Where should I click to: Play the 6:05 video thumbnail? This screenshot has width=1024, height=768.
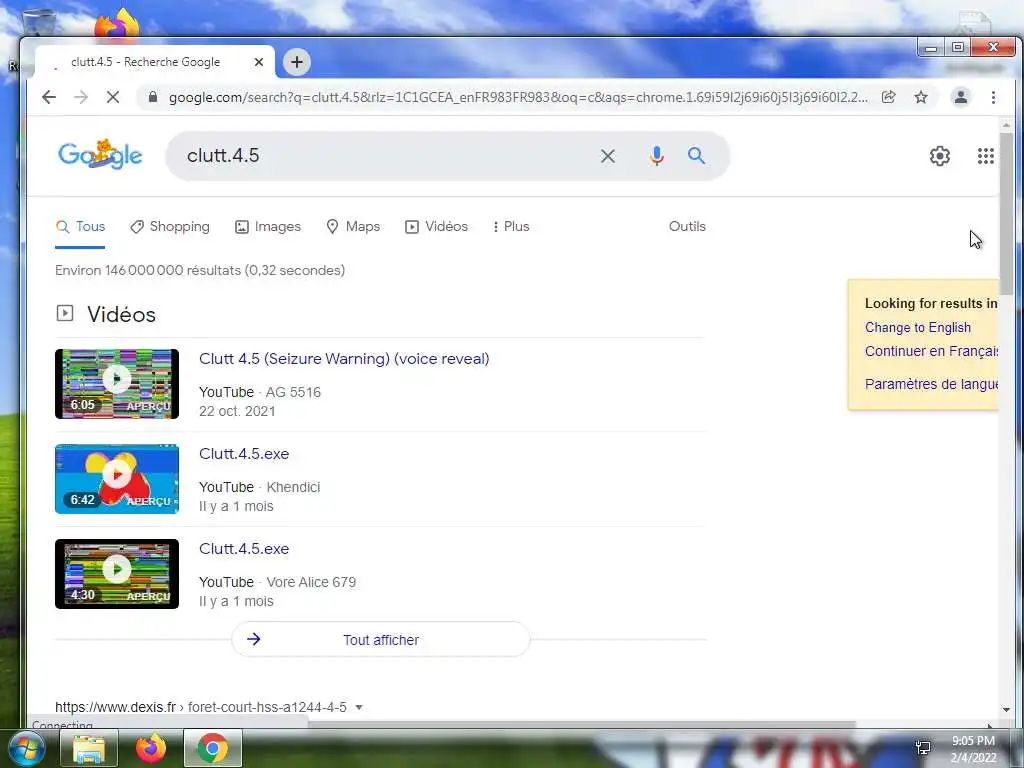coord(117,384)
